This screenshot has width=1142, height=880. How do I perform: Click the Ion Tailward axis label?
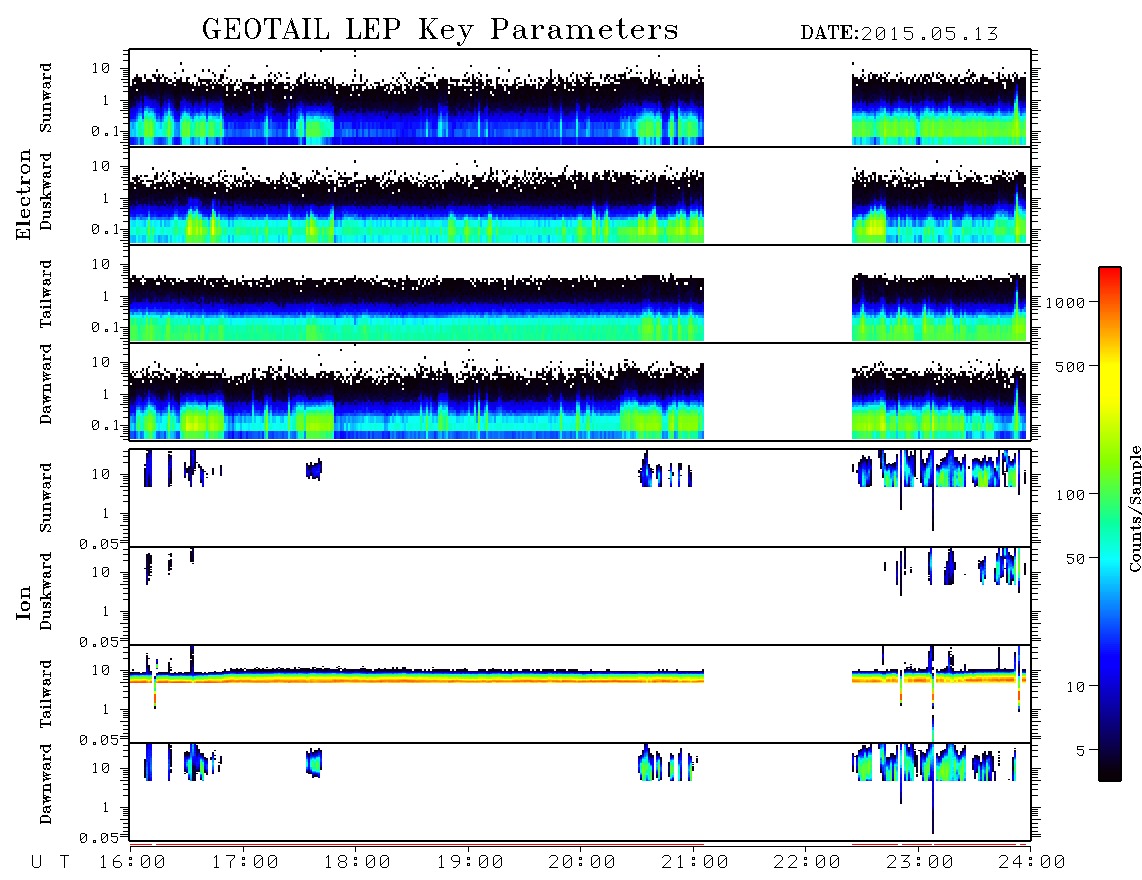tap(46, 694)
